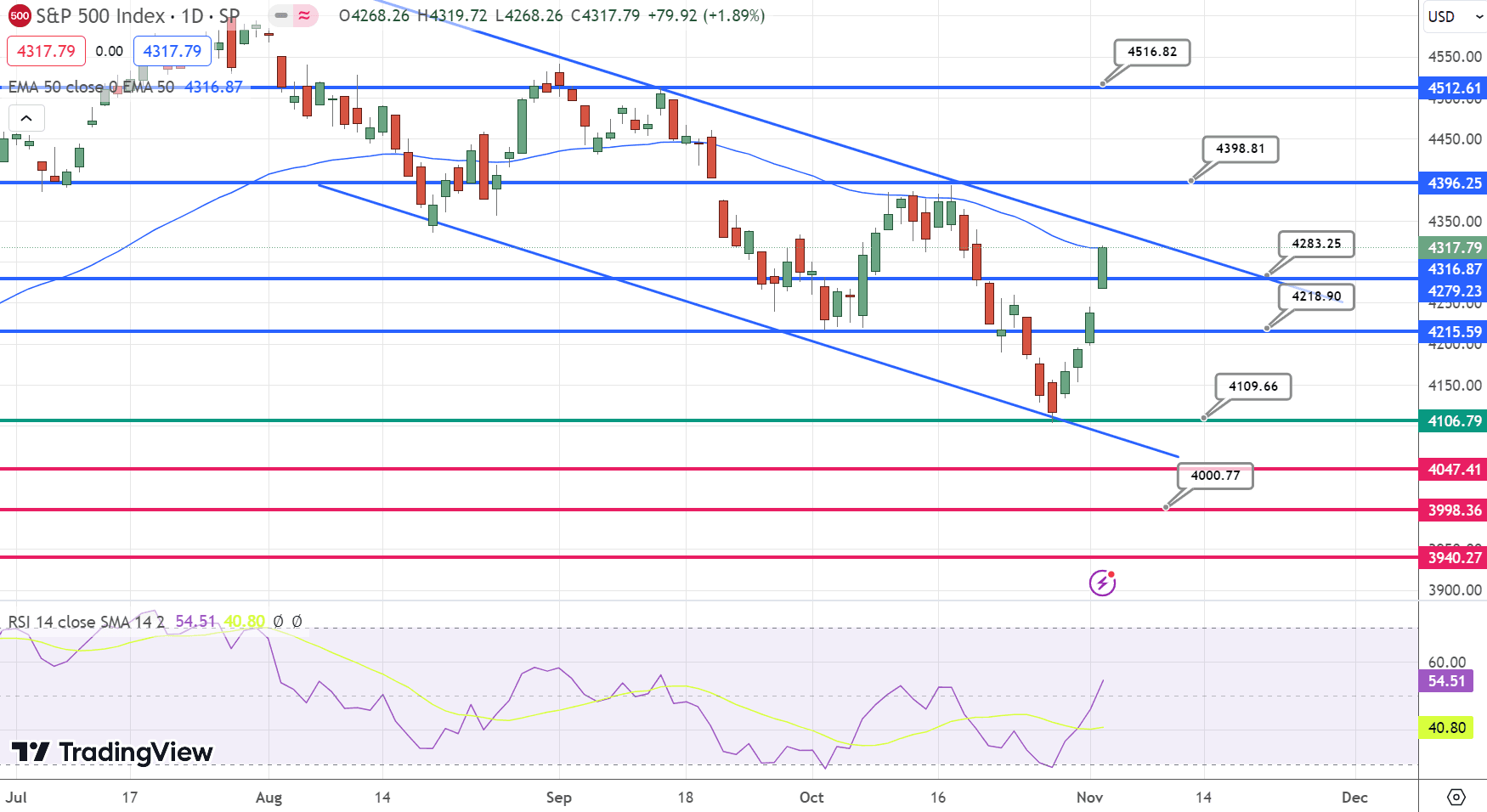Click the RSI SMA value 40.80 in legend
Screen dimensions: 1487x812
[245, 622]
